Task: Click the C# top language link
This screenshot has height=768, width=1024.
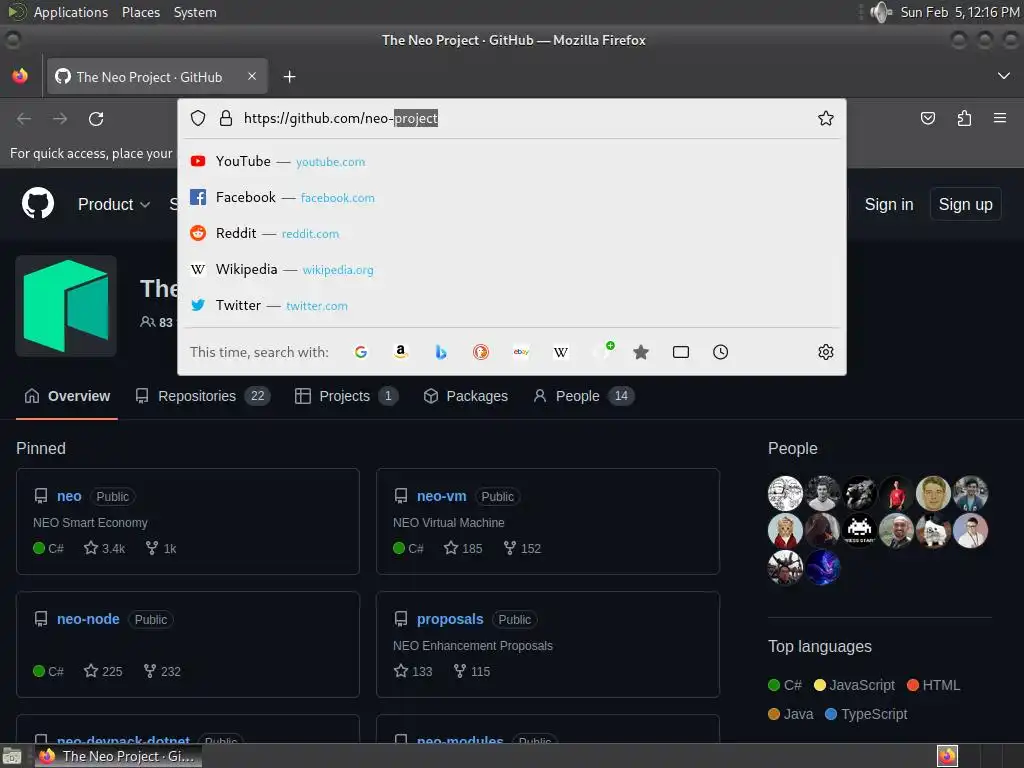Action: point(785,685)
